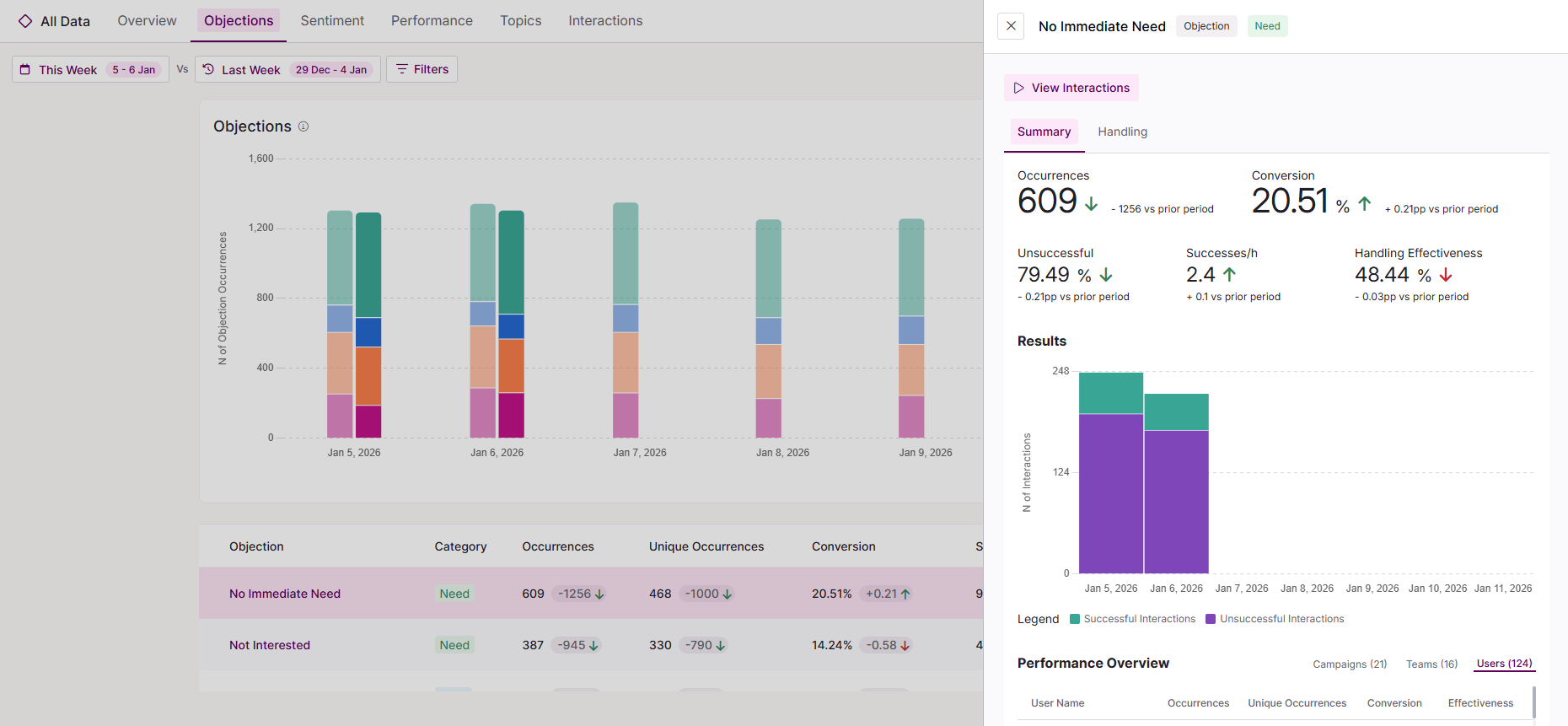This screenshot has width=1568, height=726.
Task: Click the play icon in View Interactions
Action: 1018,88
